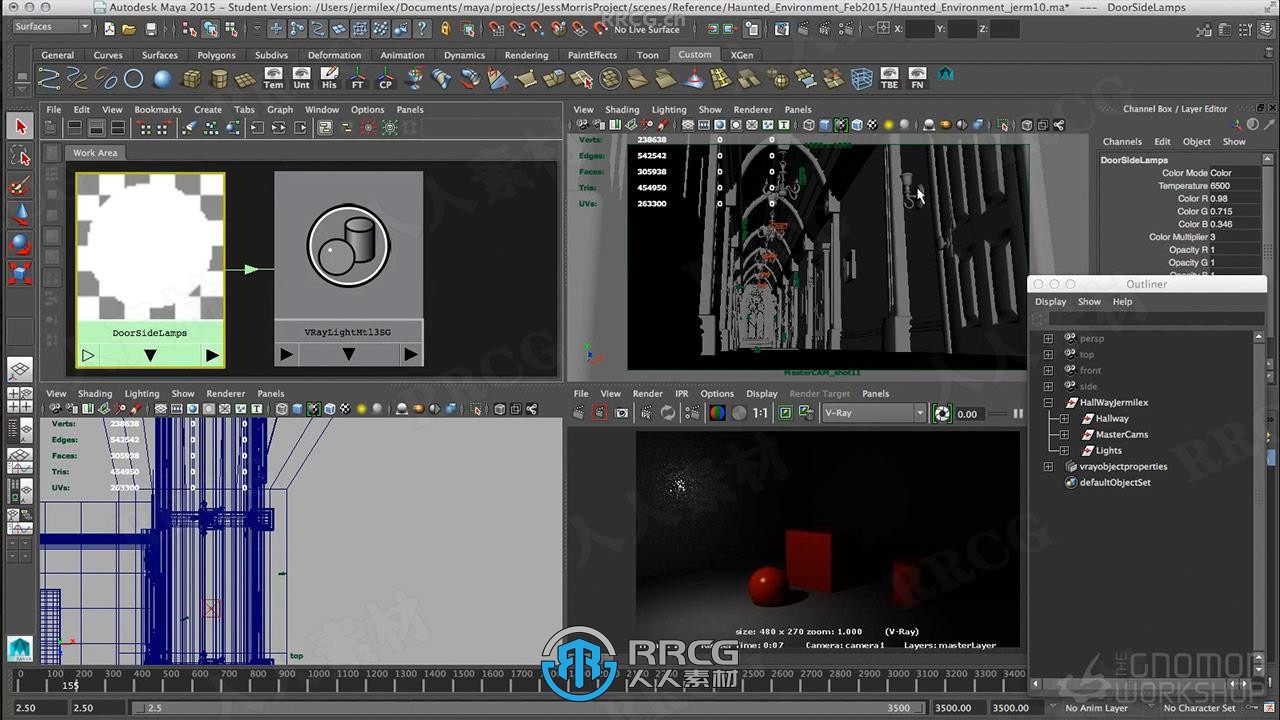The width and height of the screenshot is (1280, 720).
Task: Open Renderer menu in perspective viewport
Action: click(x=753, y=110)
